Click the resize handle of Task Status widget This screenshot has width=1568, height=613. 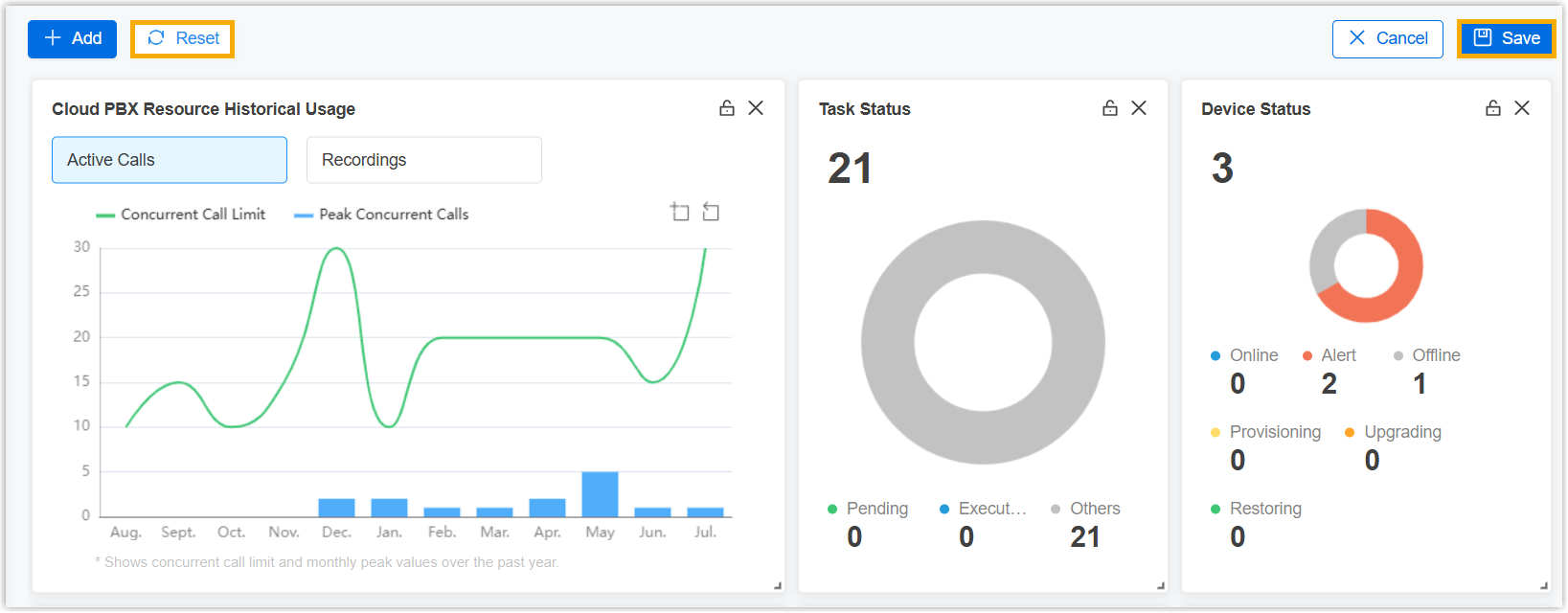pyautogui.click(x=1160, y=585)
